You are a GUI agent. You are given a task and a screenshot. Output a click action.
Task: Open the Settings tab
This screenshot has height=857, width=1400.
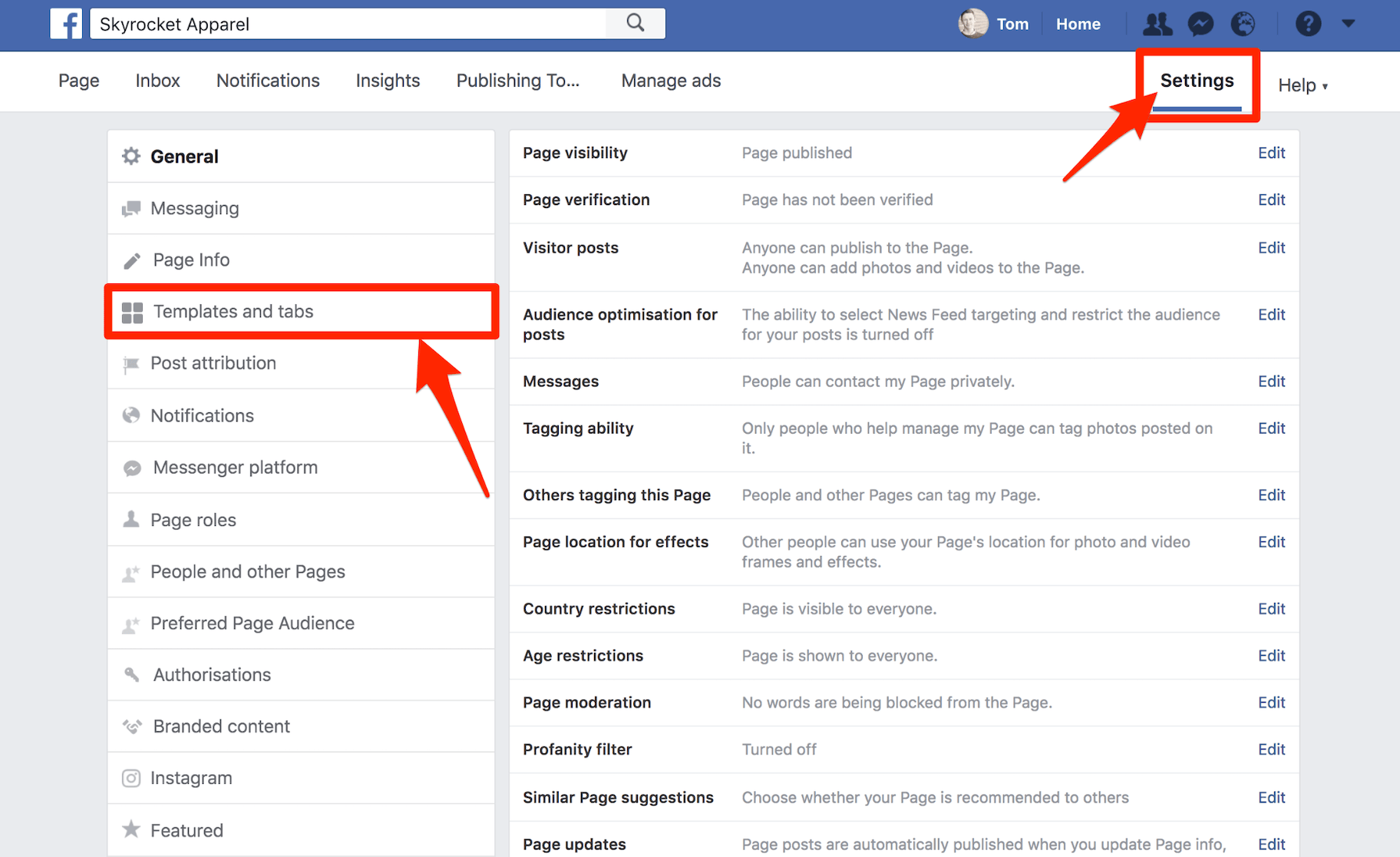click(x=1197, y=80)
